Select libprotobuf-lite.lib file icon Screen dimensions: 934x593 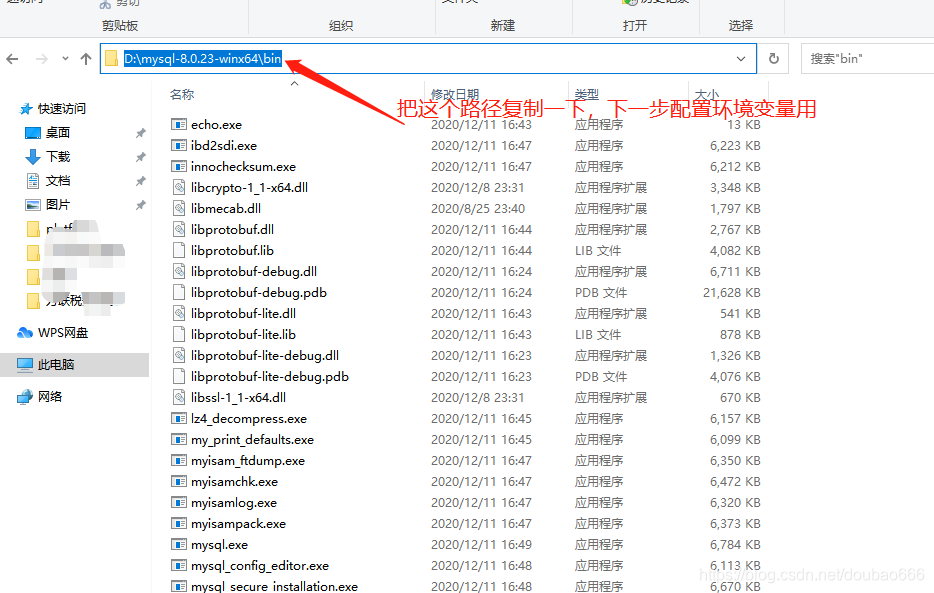179,335
